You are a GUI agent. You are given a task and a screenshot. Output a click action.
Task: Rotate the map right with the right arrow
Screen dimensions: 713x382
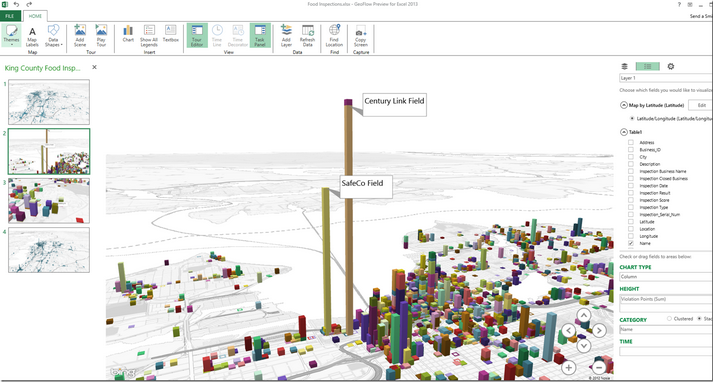click(x=599, y=330)
